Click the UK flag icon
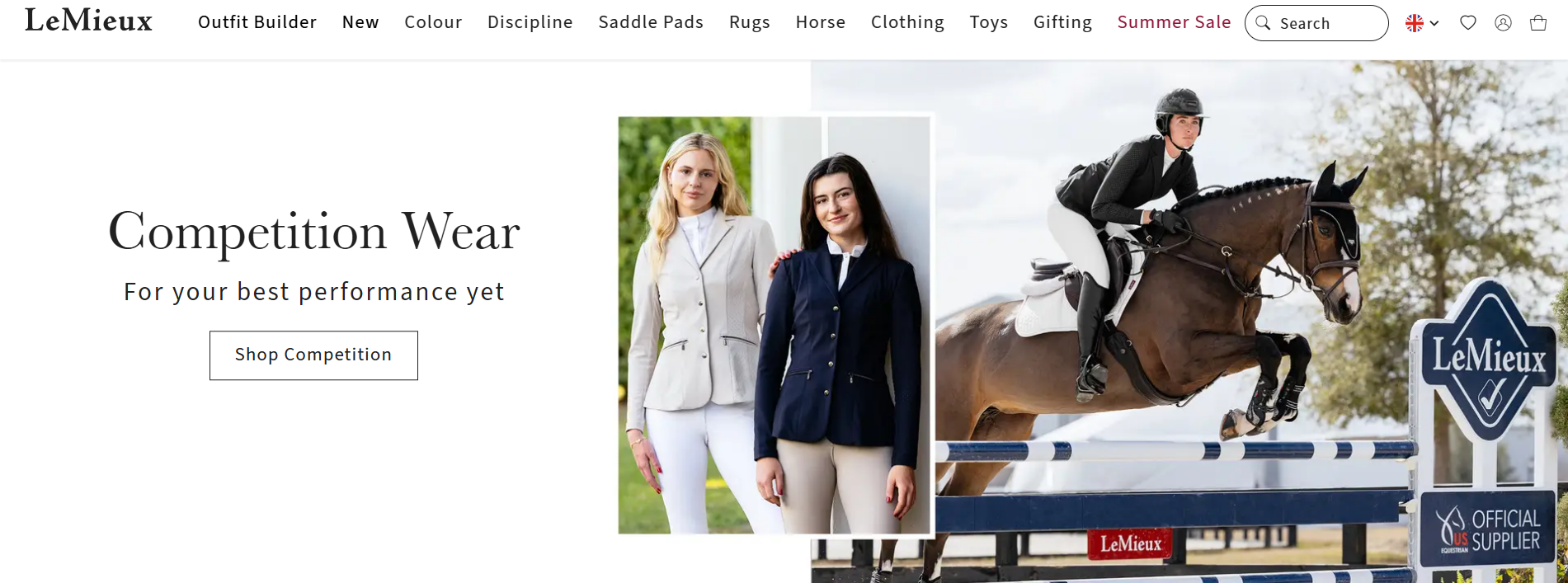Image resolution: width=1568 pixels, height=583 pixels. tap(1414, 23)
